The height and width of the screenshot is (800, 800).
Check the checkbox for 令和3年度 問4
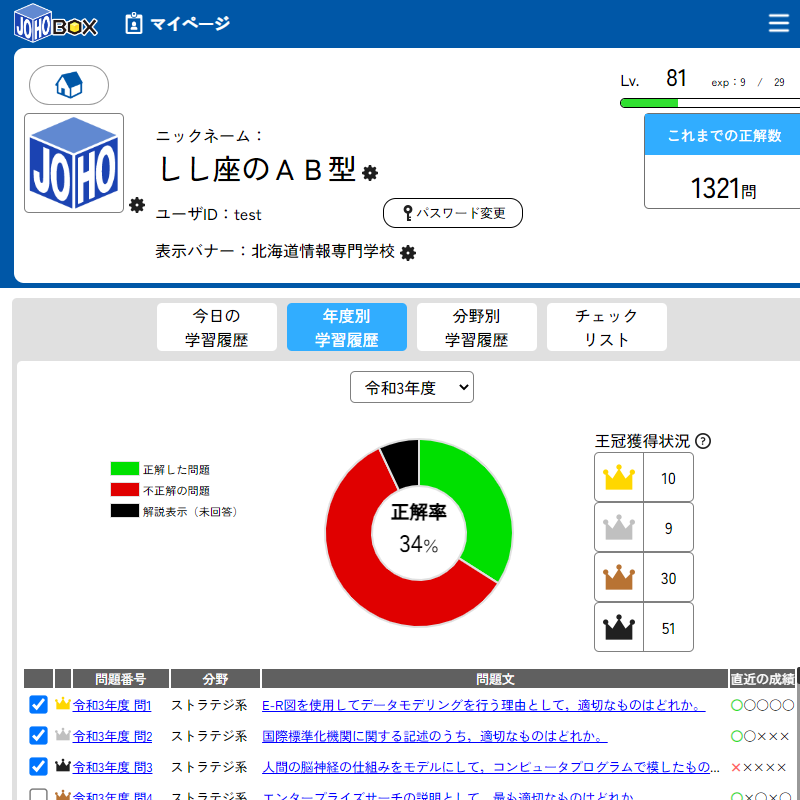[x=38, y=796]
